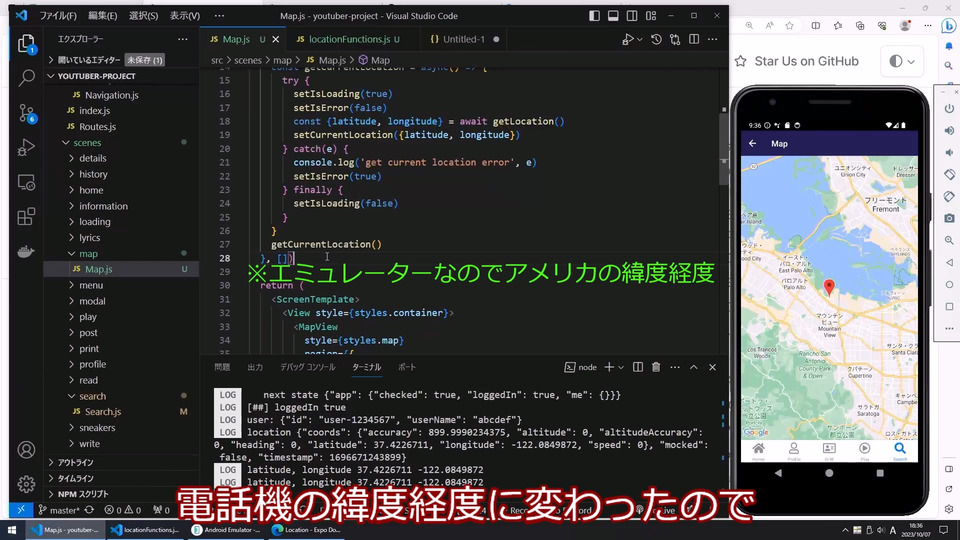The height and width of the screenshot is (540, 960).
Task: Close the Map.js editor tab
Action: 276,39
